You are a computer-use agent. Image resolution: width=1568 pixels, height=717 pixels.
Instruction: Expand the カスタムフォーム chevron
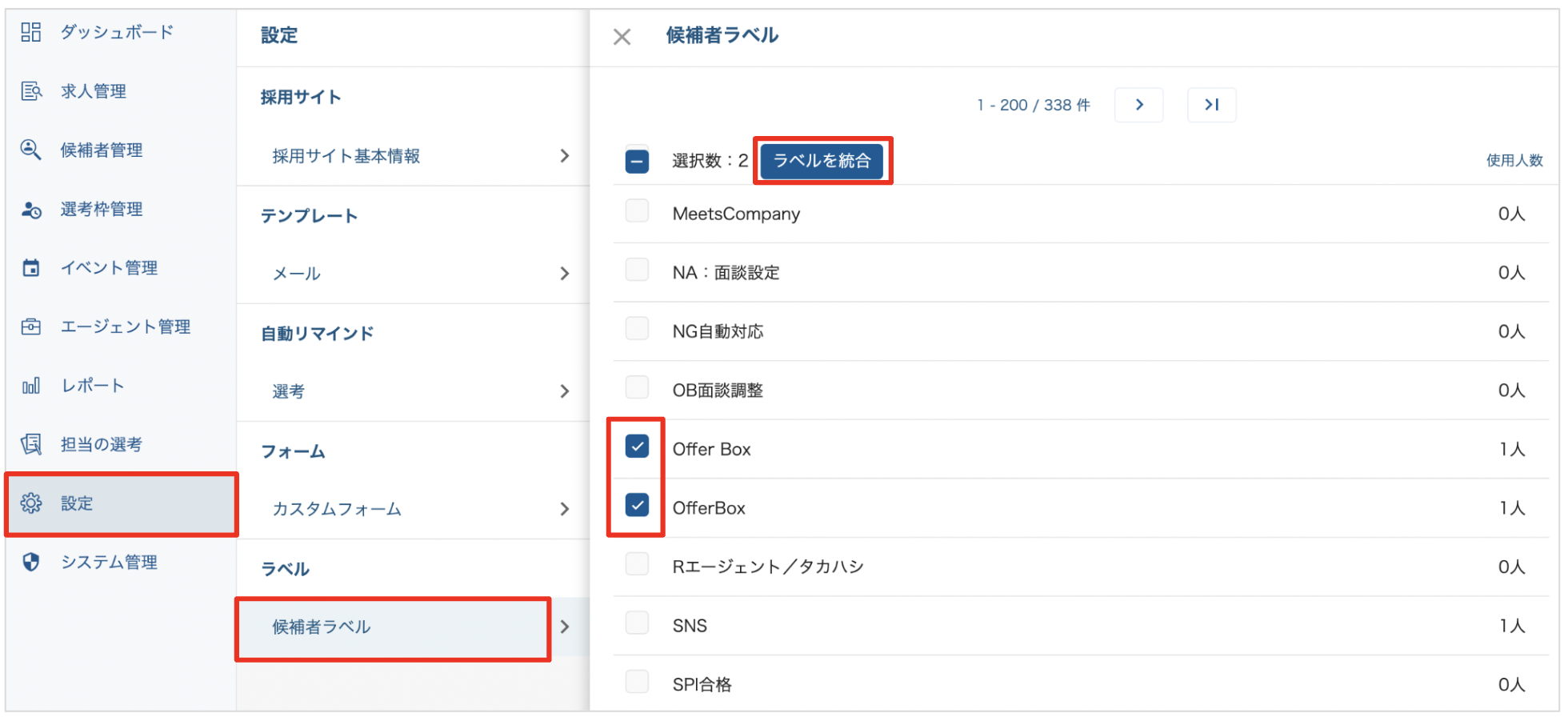[x=565, y=509]
